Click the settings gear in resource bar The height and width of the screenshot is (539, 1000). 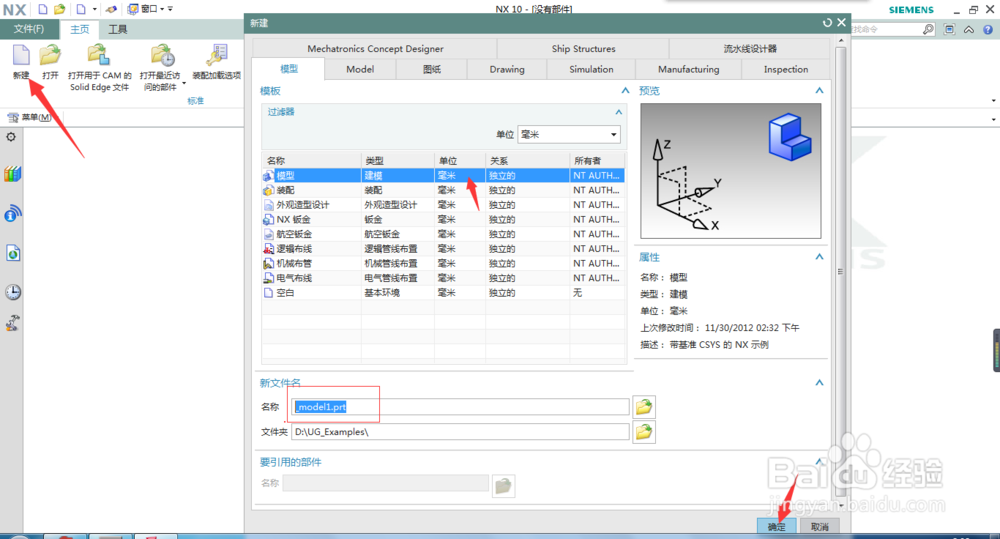point(11,137)
